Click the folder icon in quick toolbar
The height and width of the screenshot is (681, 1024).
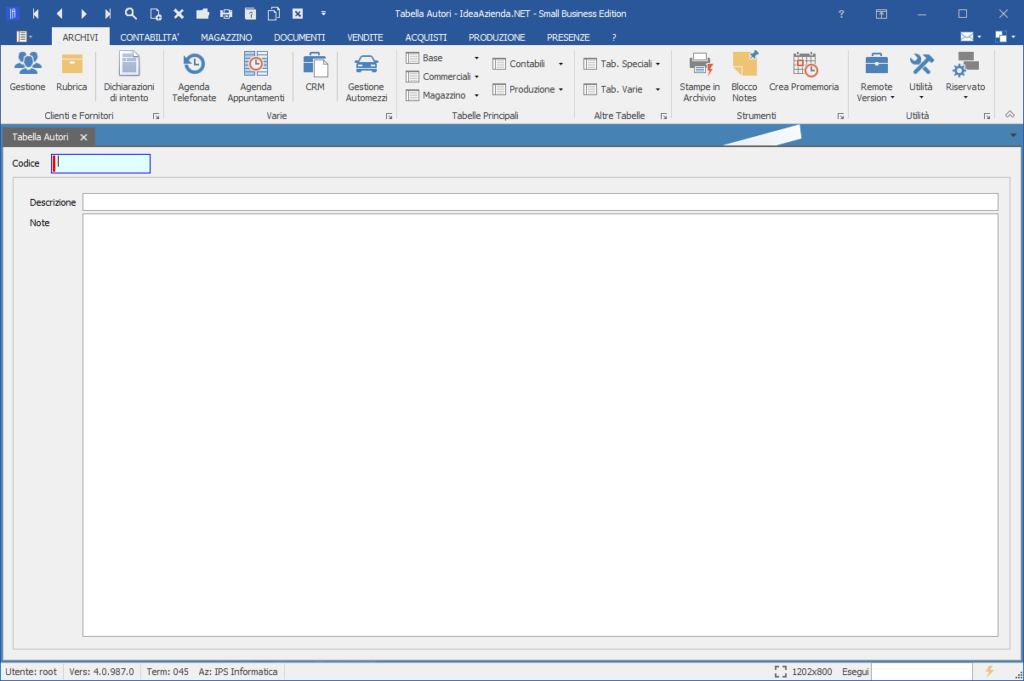pyautogui.click(x=202, y=13)
